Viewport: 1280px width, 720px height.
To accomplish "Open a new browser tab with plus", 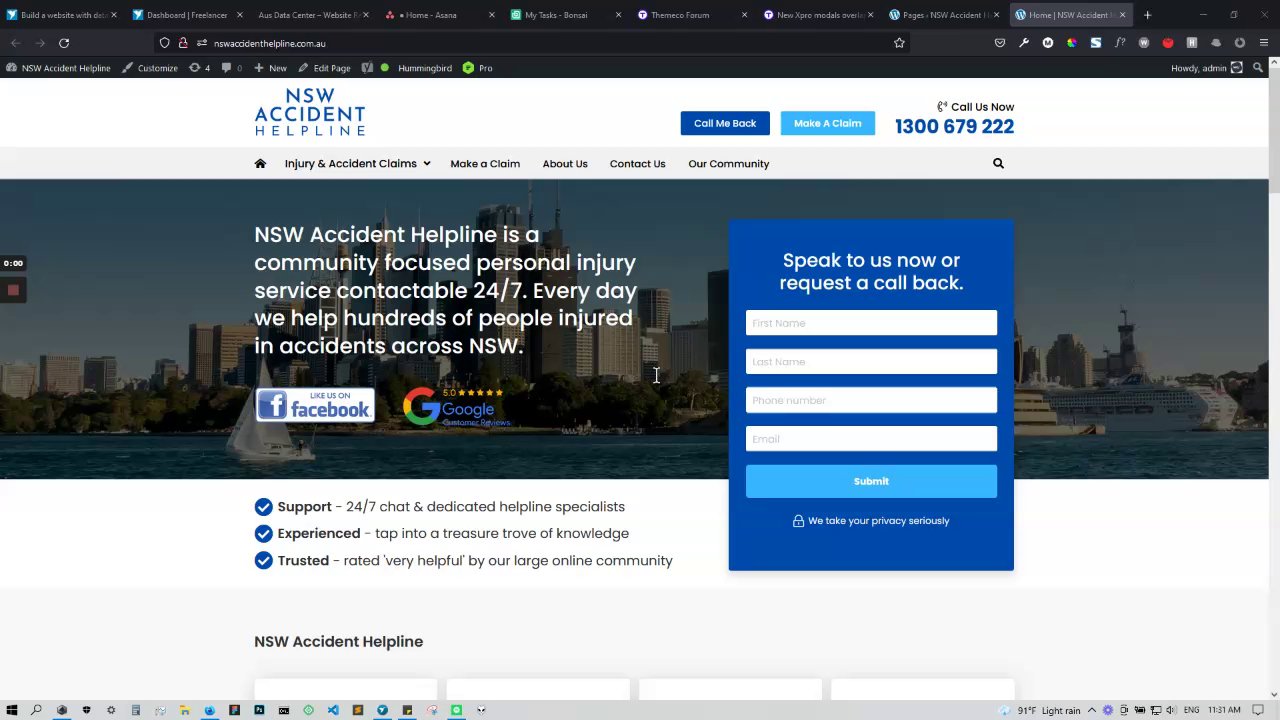I will tap(1147, 15).
